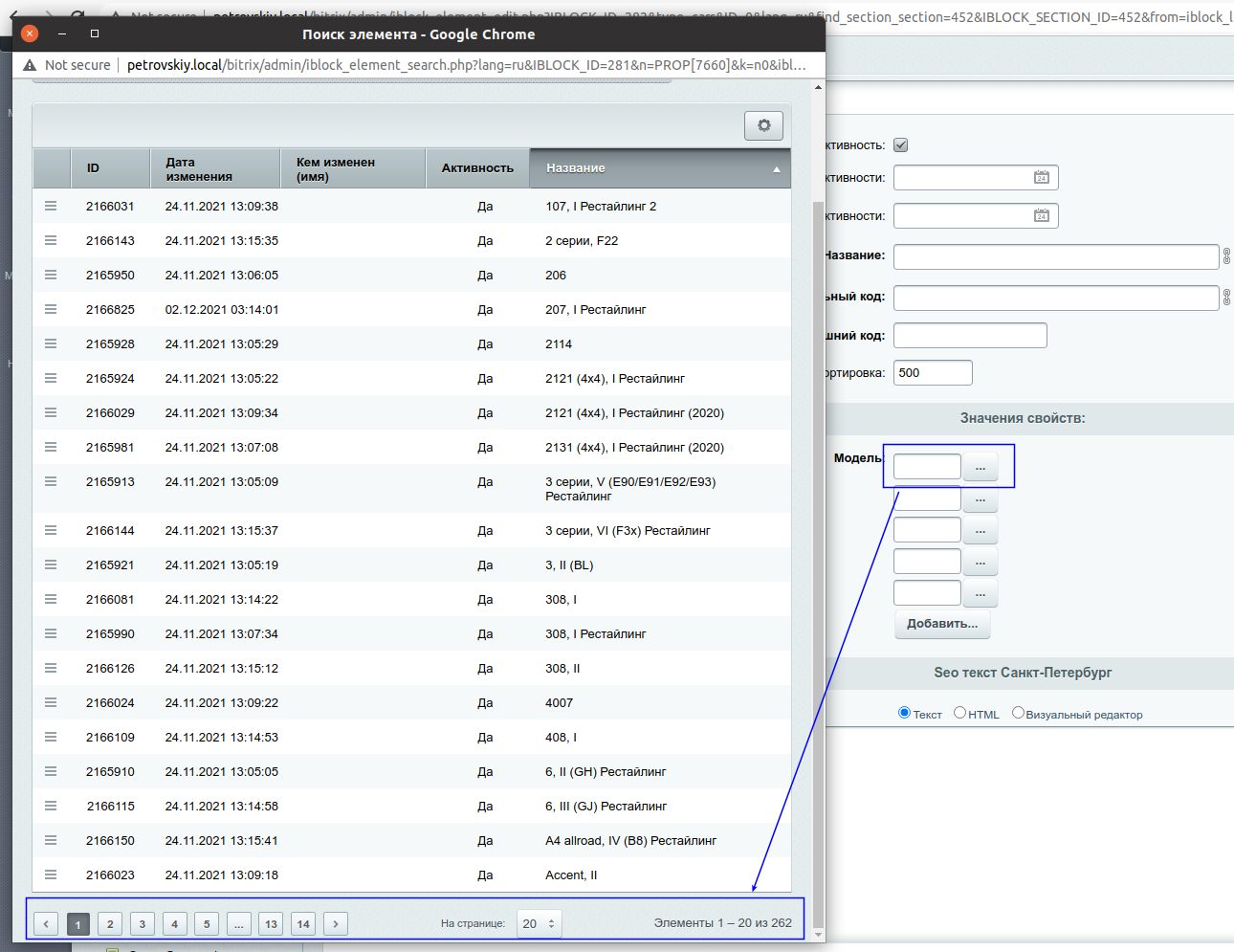The width and height of the screenshot is (1234, 952).
Task: Open the table settings gear button
Action: [763, 125]
